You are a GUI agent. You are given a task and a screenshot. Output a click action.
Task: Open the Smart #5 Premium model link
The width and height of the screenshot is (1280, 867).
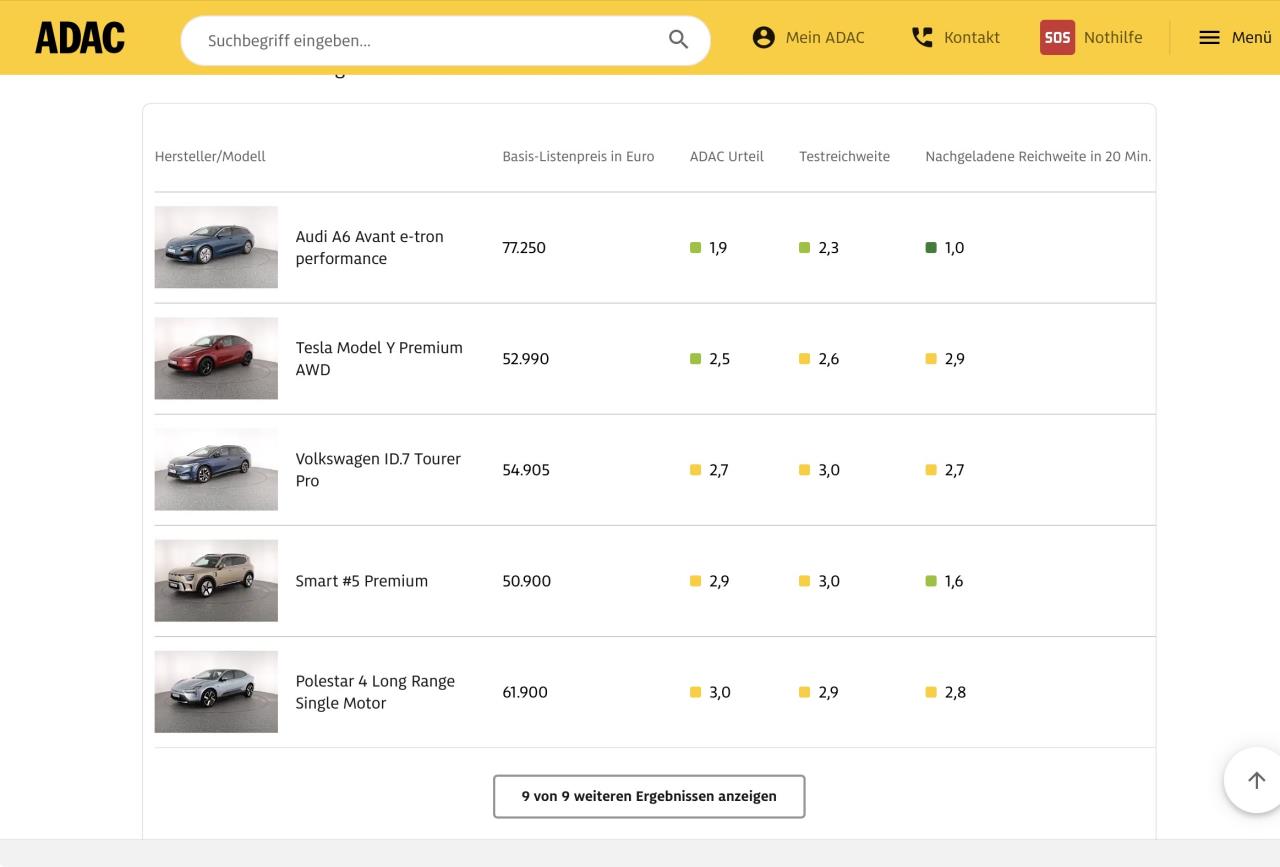361,581
